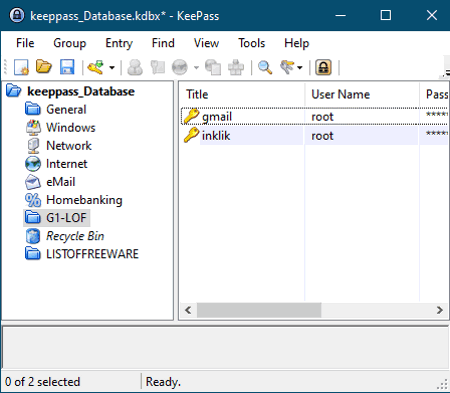
Task: Click the Open database folder icon
Action: pos(44,67)
